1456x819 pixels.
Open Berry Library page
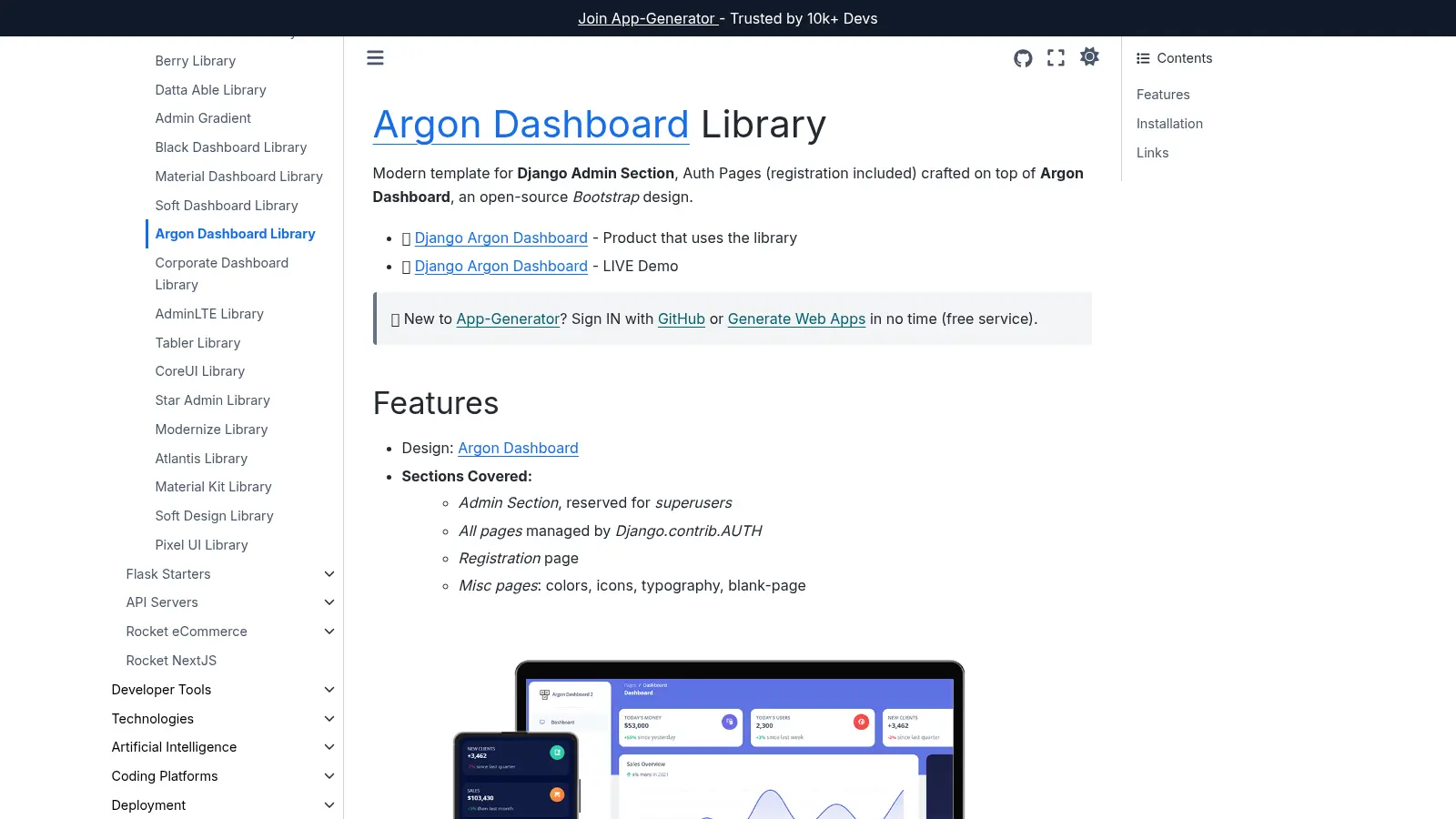(x=196, y=61)
